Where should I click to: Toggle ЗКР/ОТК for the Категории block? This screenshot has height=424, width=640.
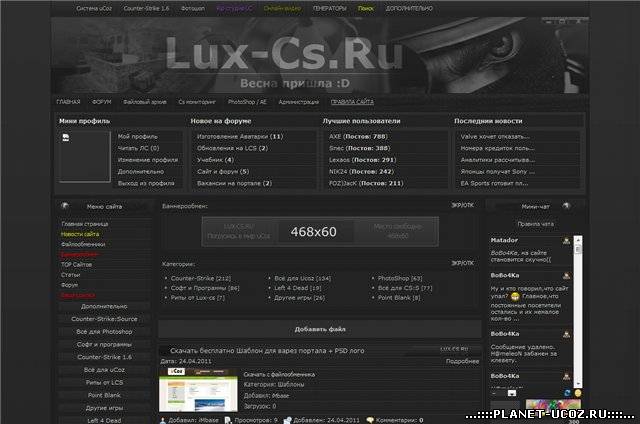[x=462, y=263]
